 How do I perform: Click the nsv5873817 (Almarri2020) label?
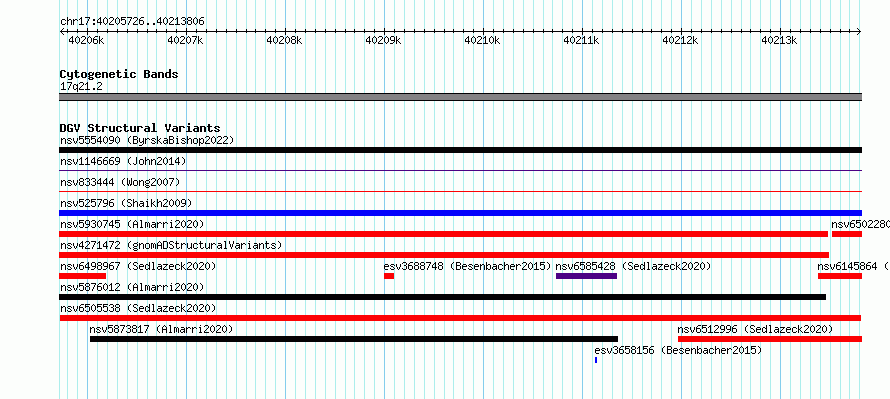click(x=161, y=329)
